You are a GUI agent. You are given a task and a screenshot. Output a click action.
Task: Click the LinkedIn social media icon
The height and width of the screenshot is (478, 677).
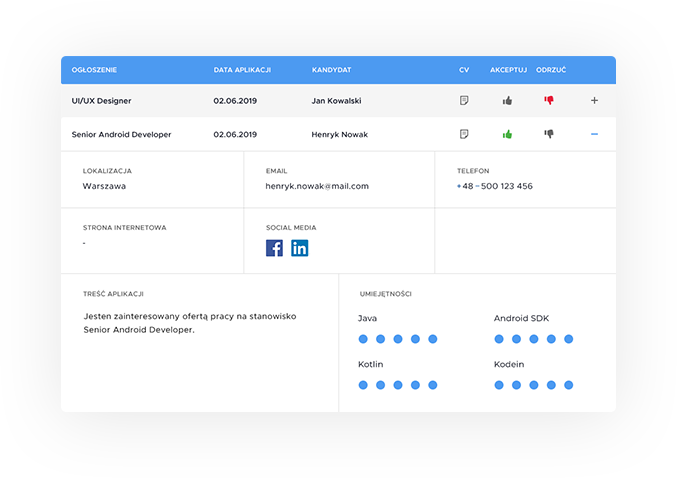click(300, 248)
